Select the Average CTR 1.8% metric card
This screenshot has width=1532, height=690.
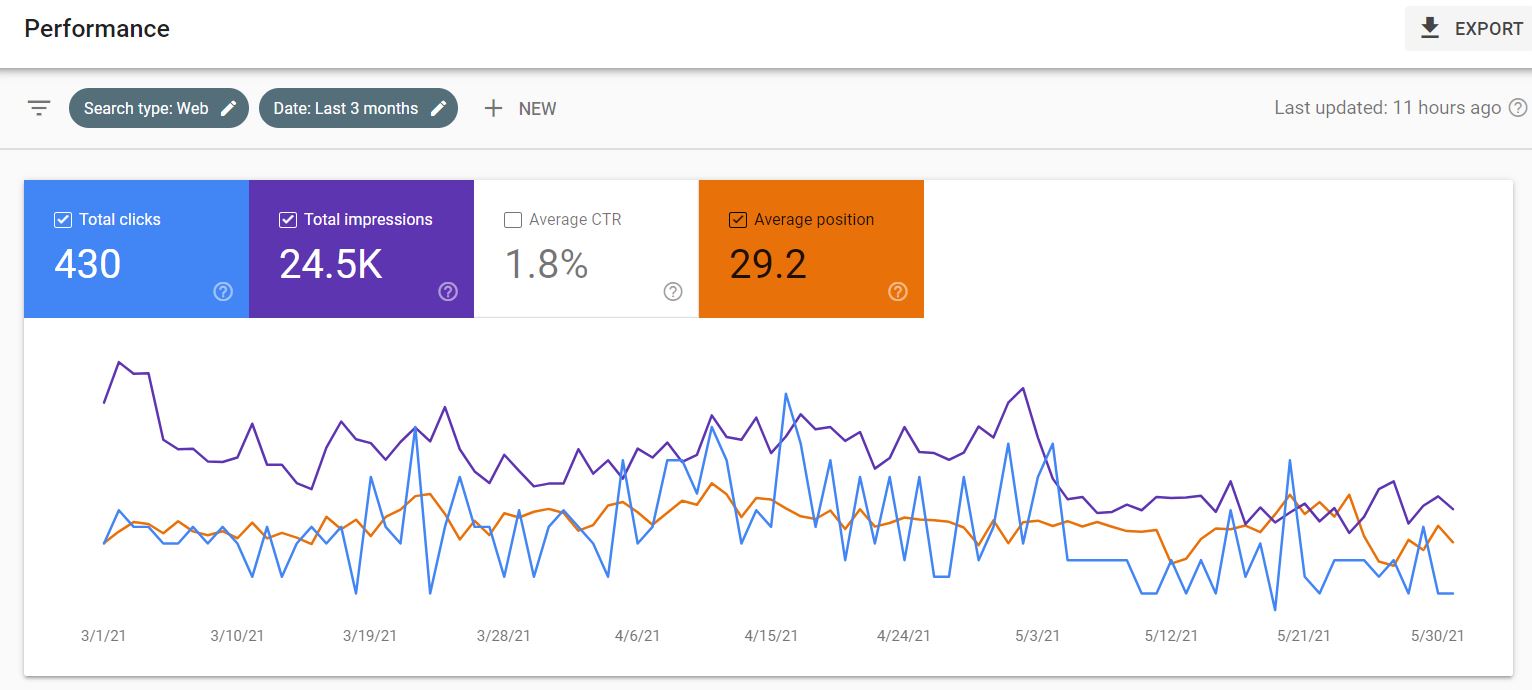[586, 249]
